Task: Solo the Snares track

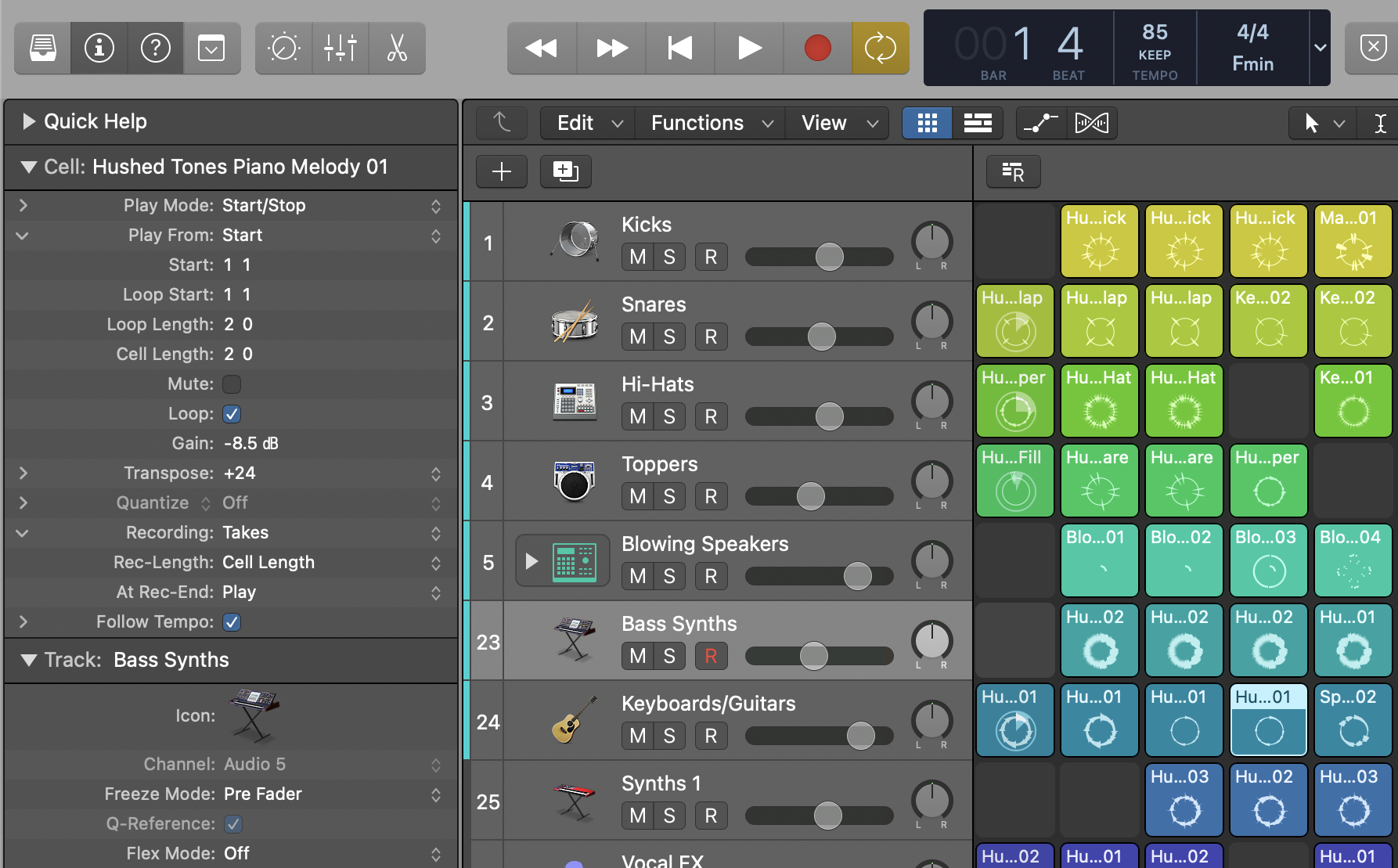Action: [668, 337]
